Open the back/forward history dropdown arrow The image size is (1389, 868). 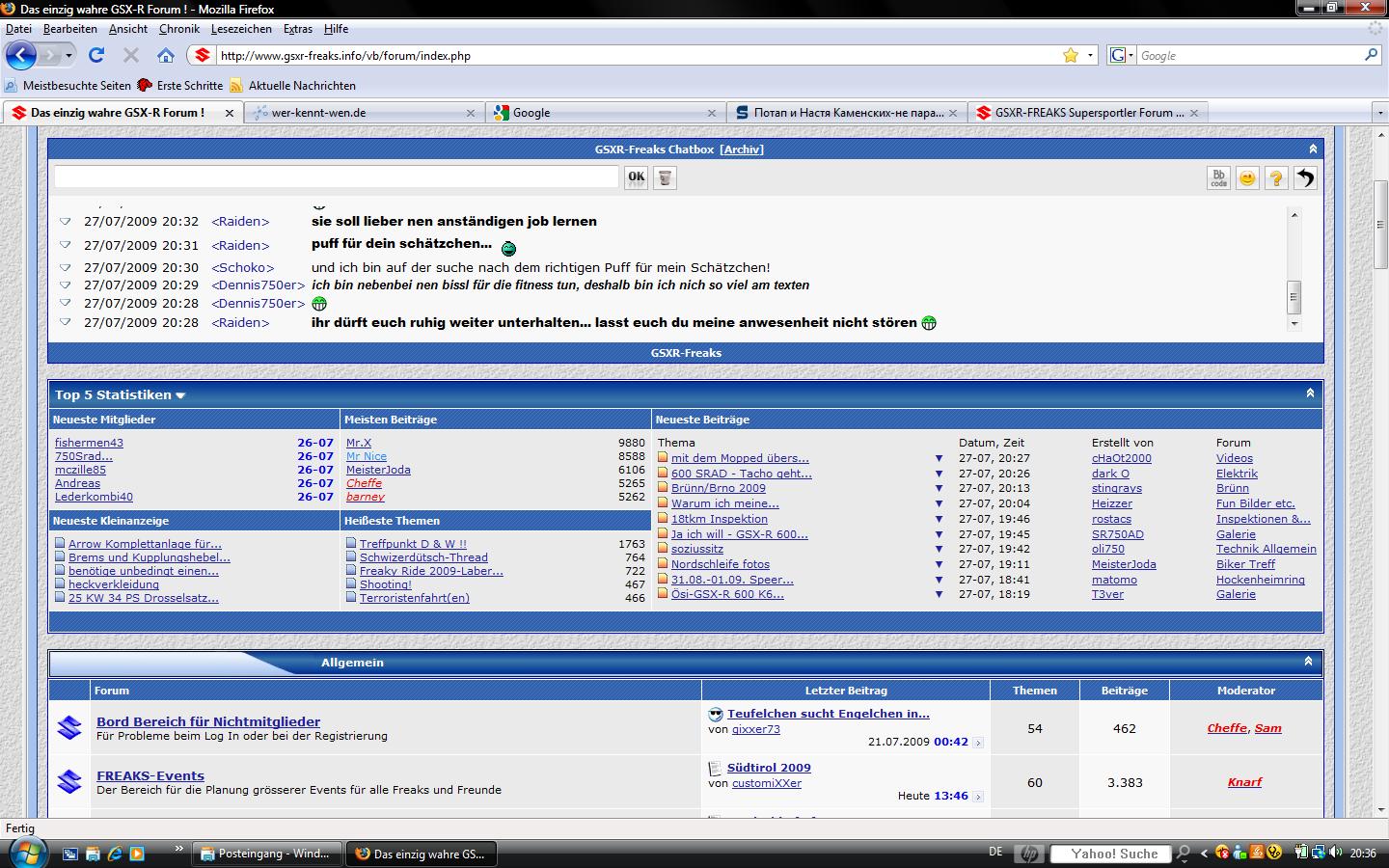68,55
